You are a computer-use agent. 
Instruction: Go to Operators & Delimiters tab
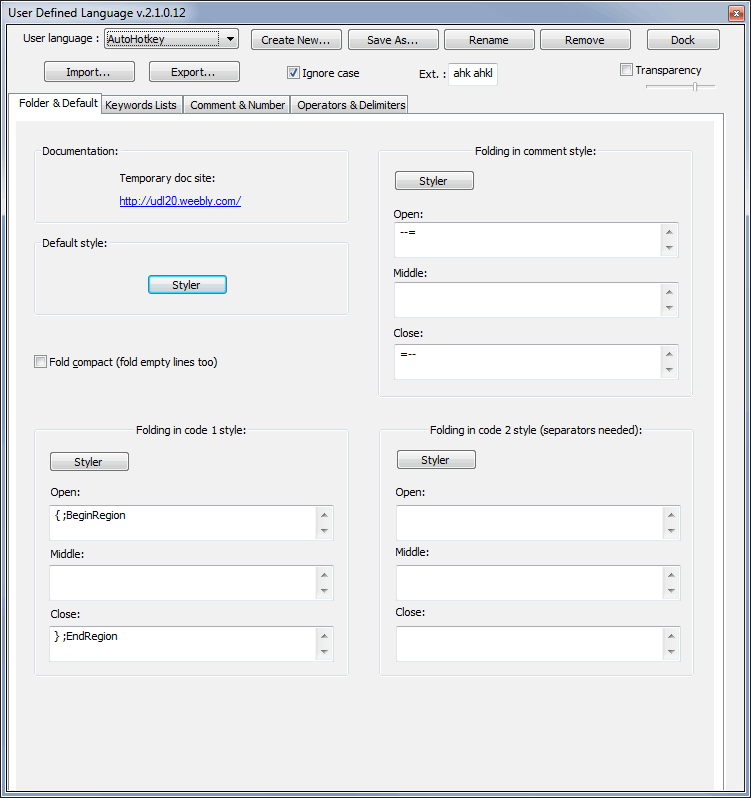pyautogui.click(x=351, y=105)
